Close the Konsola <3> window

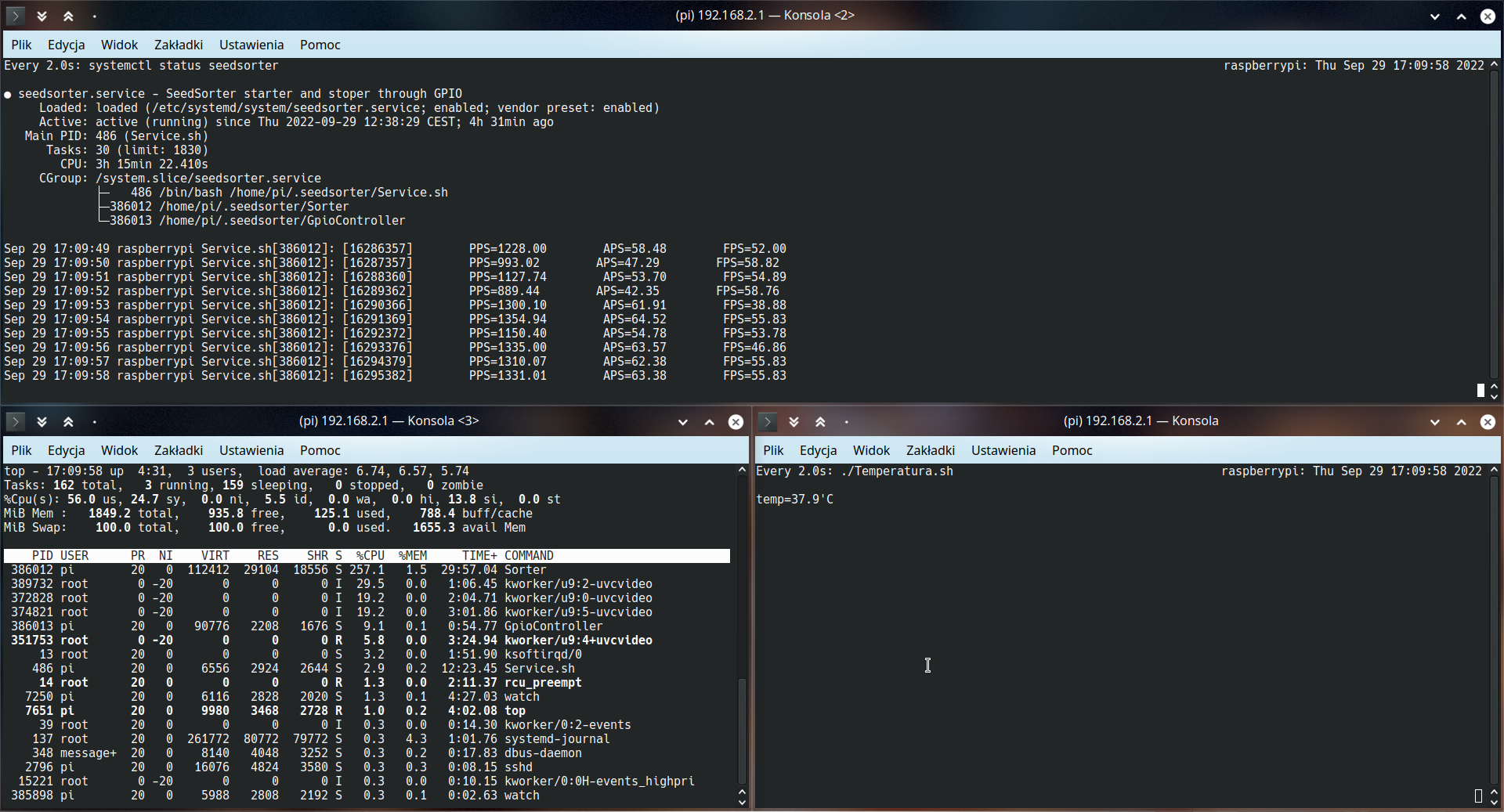(x=736, y=422)
